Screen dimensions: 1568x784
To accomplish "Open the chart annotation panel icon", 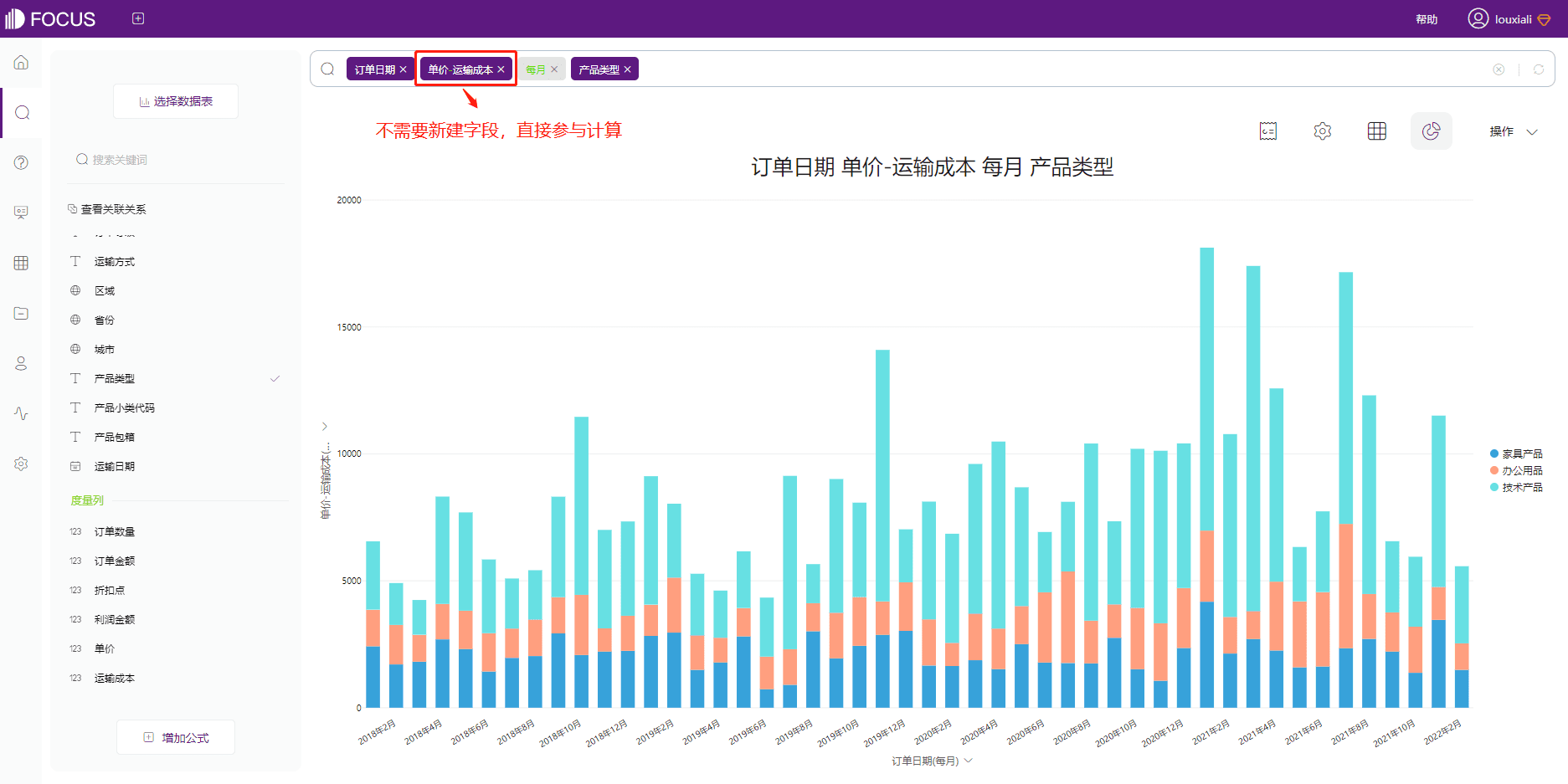I will 1268,131.
